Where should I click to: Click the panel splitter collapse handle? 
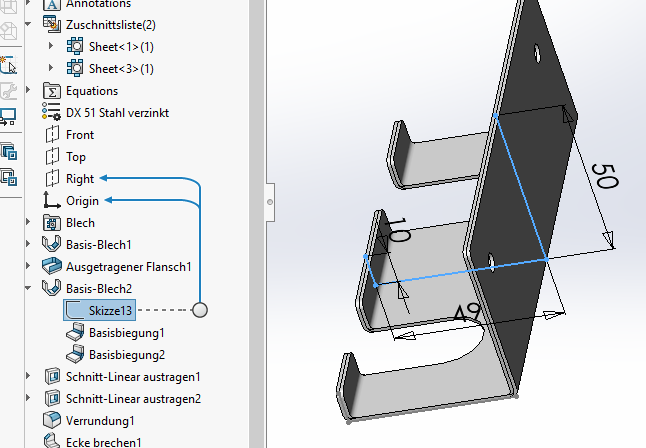270,202
